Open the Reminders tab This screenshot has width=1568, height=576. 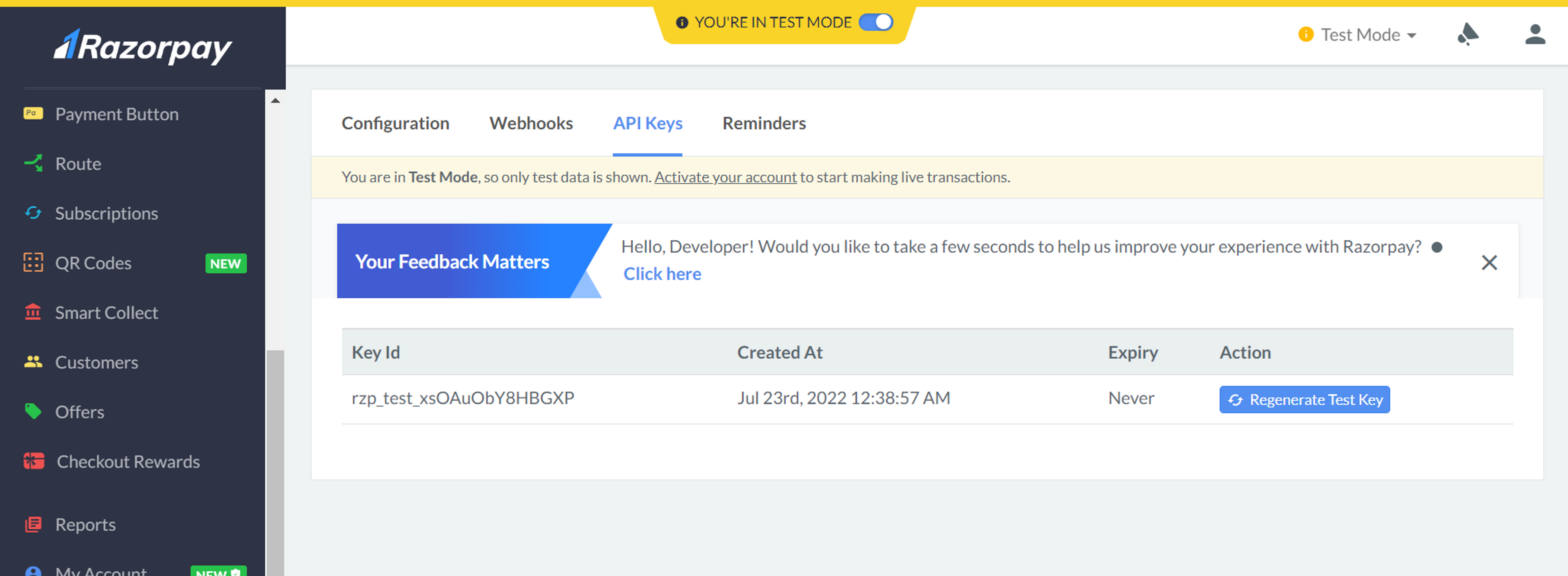pos(764,123)
